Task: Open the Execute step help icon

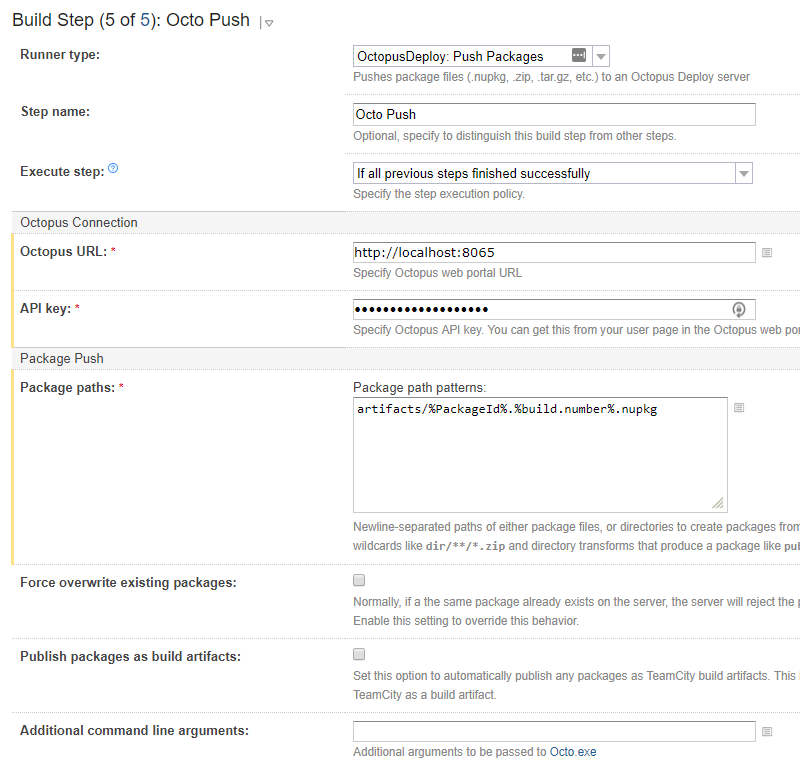Action: click(113, 170)
